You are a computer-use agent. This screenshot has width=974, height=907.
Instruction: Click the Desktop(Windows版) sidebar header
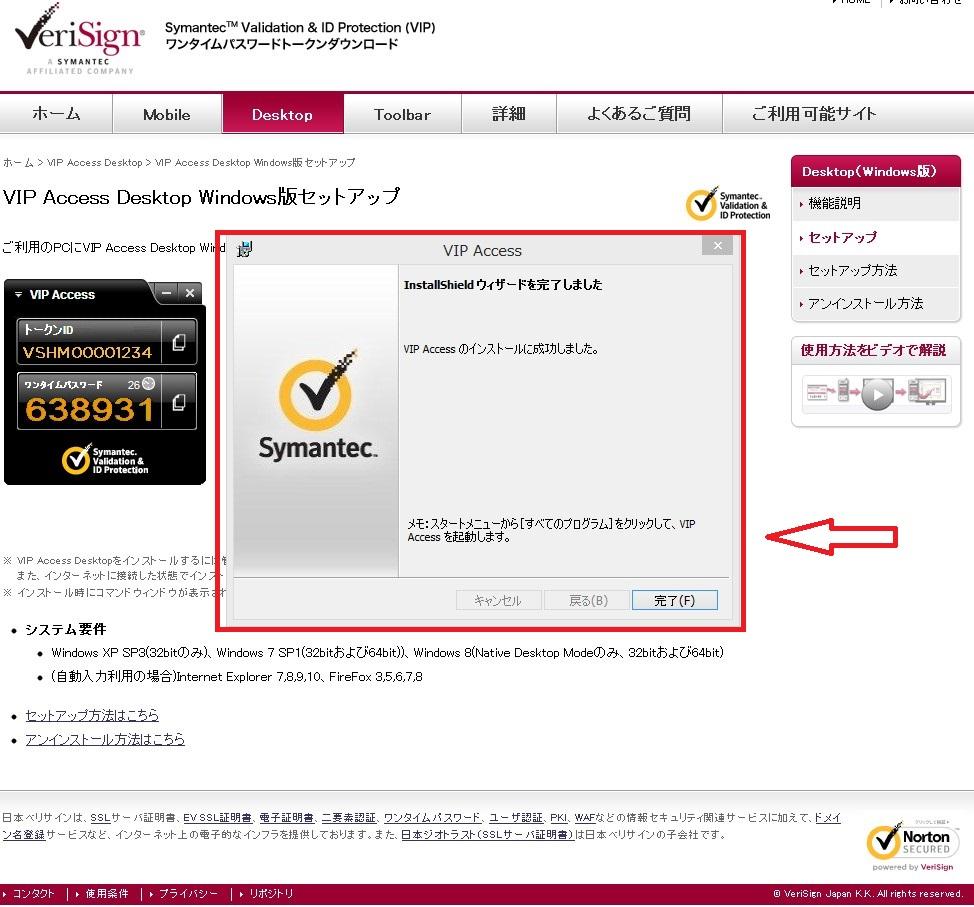[x=876, y=171]
